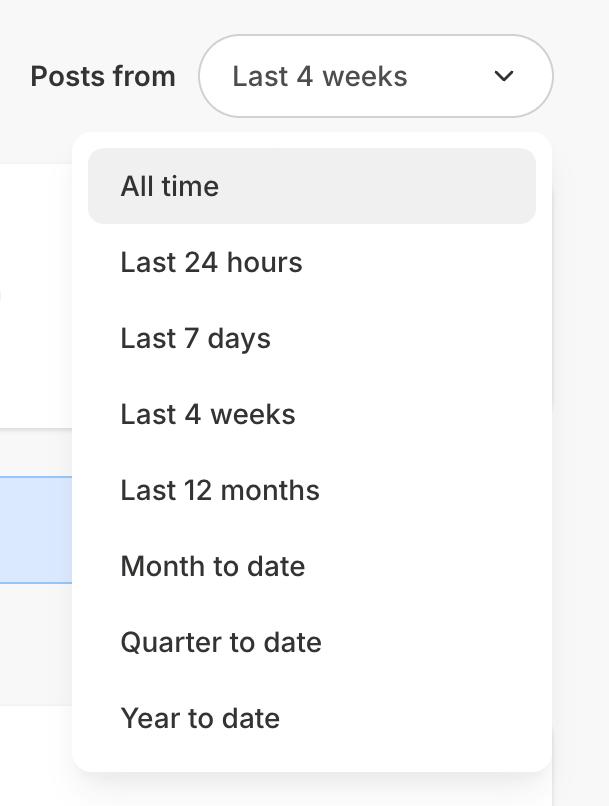The height and width of the screenshot is (806, 609).
Task: Reselect the currently applied Last 4 weeks
Action: coord(312,414)
